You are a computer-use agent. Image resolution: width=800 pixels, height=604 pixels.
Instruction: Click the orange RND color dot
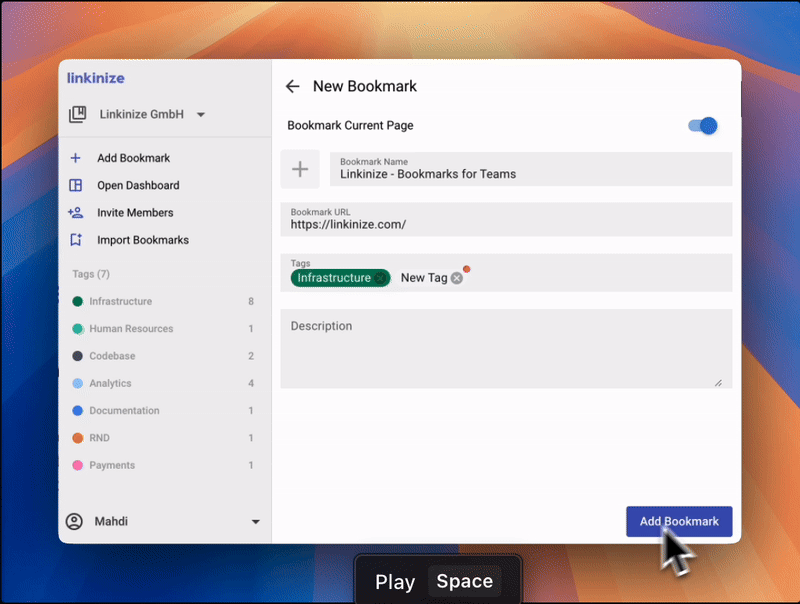point(78,438)
